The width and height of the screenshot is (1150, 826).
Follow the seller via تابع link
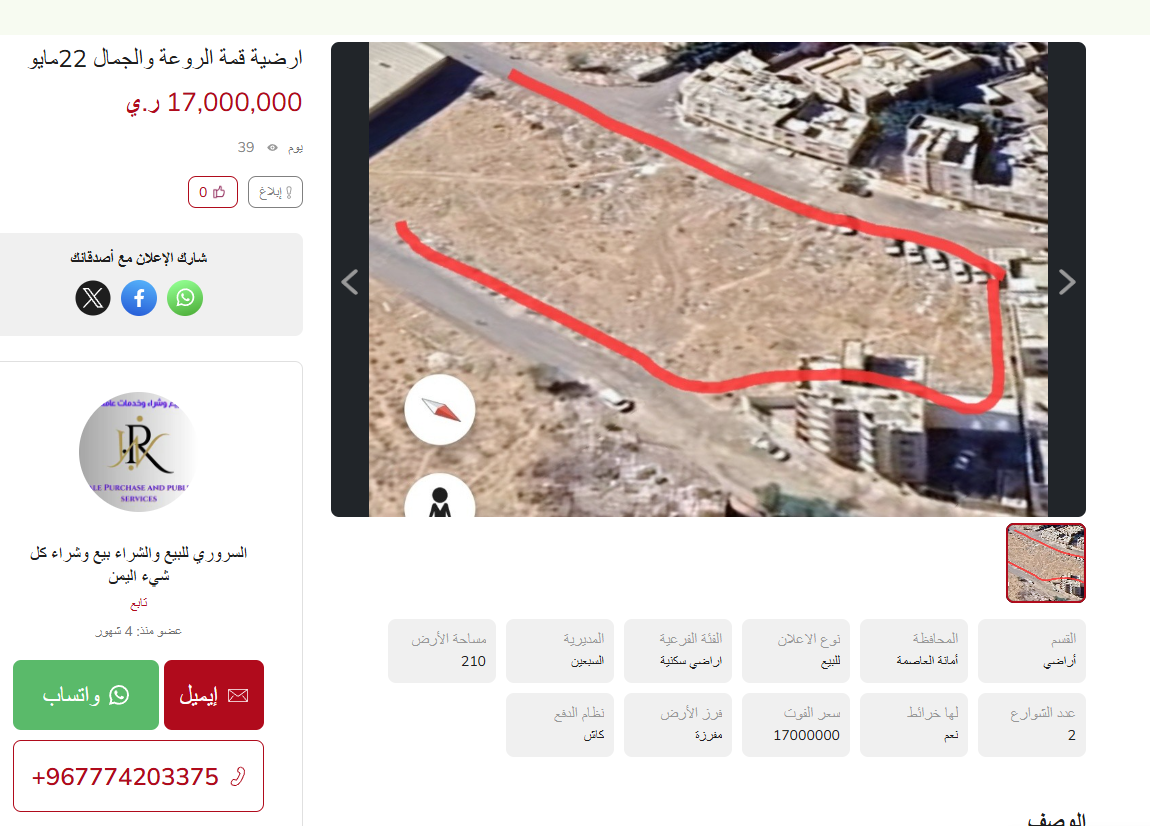click(139, 603)
